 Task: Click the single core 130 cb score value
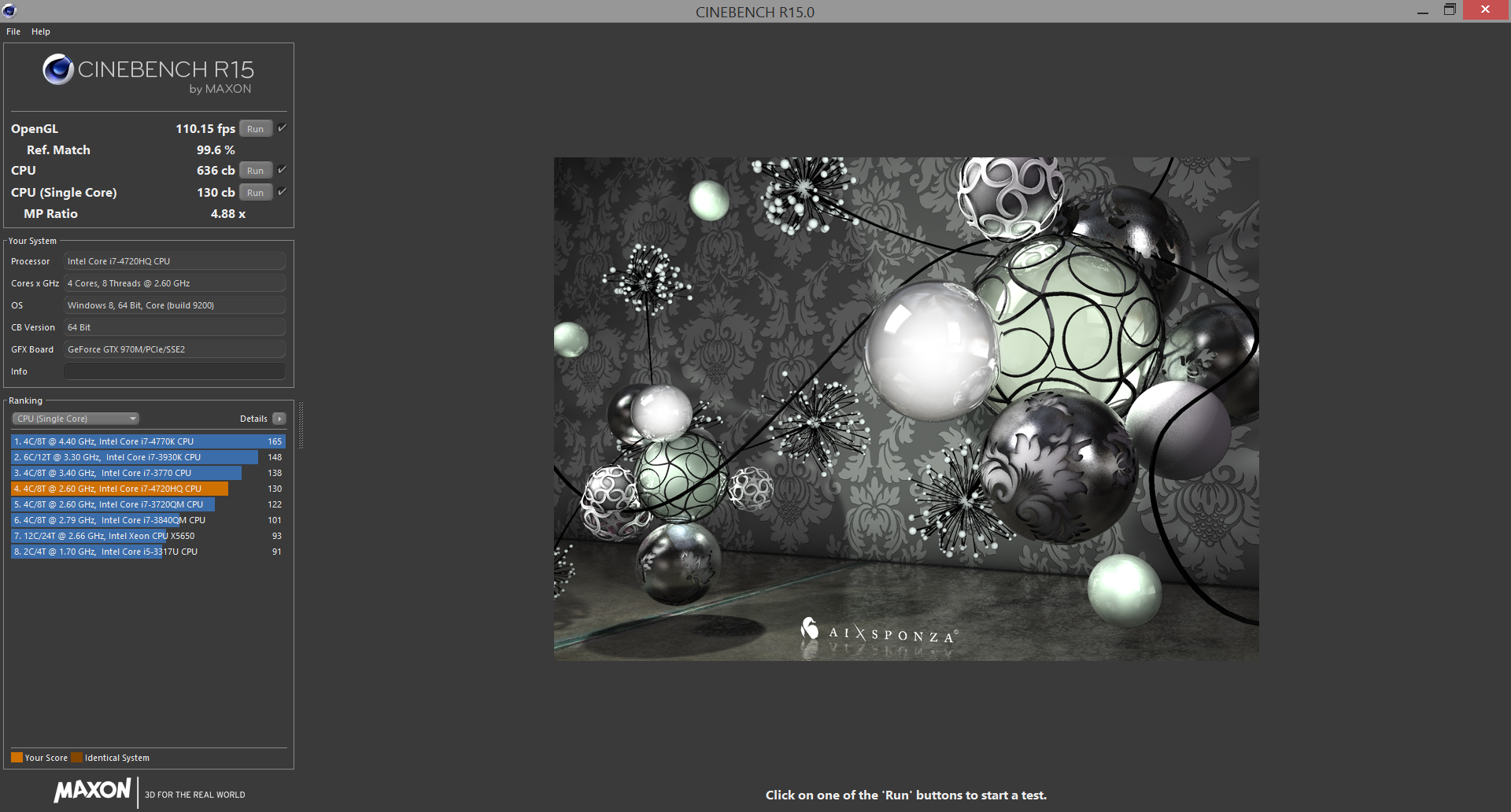click(216, 193)
